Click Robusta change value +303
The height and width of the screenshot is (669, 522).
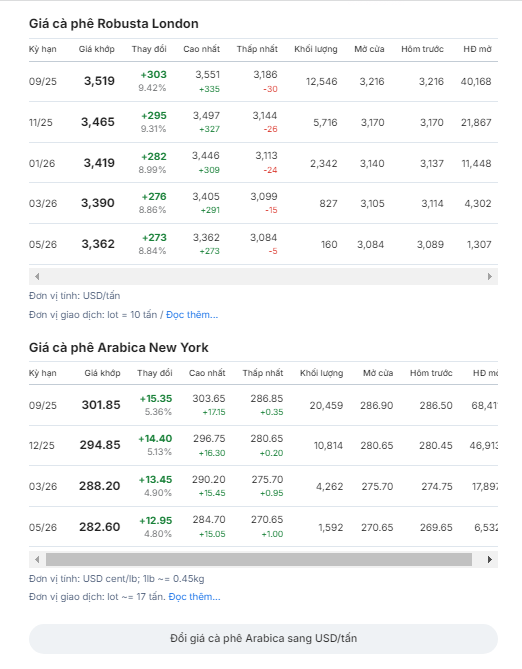coord(154,75)
